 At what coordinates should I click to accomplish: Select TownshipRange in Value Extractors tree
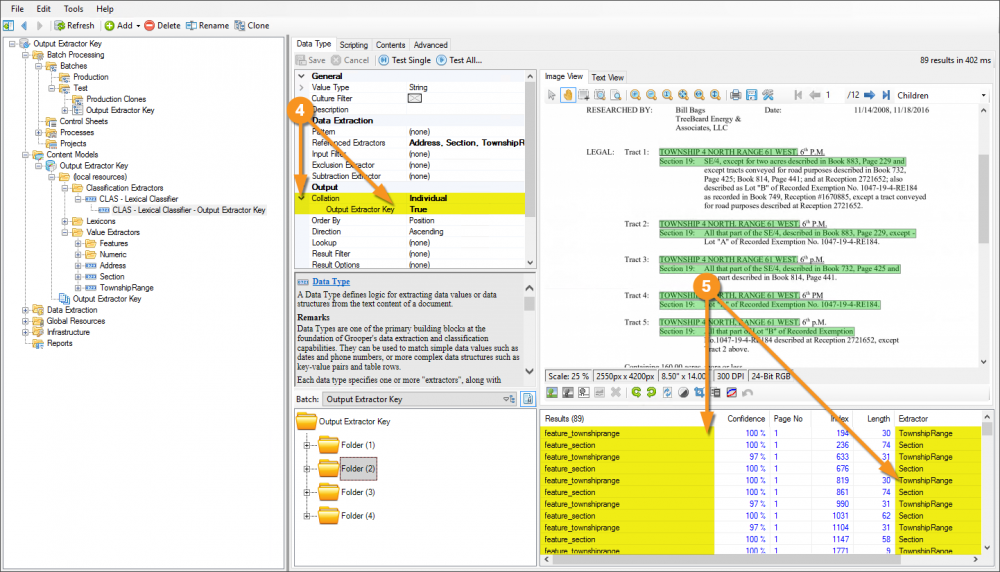click(126, 287)
